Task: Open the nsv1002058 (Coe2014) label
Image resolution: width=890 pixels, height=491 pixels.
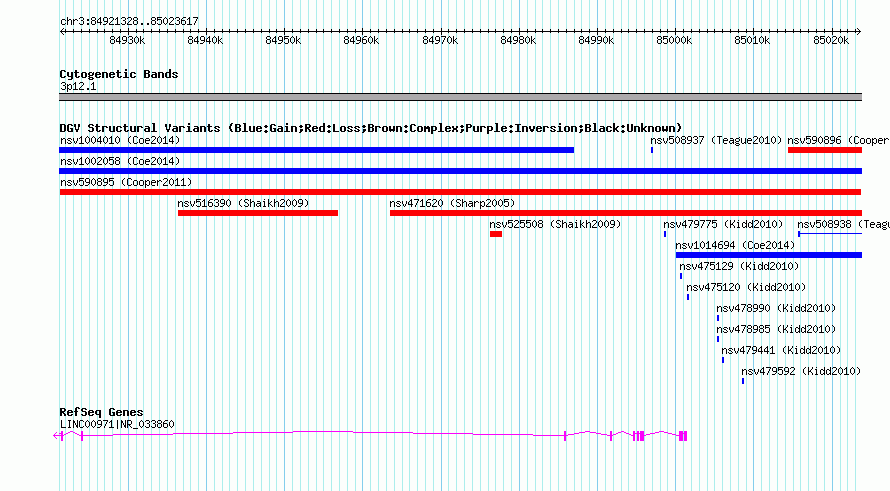Action: [x=120, y=161]
